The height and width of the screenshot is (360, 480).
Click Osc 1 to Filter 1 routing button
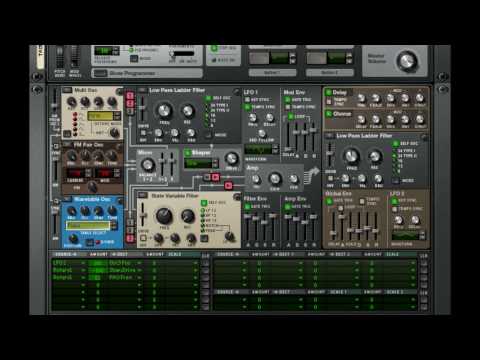pos(130,95)
